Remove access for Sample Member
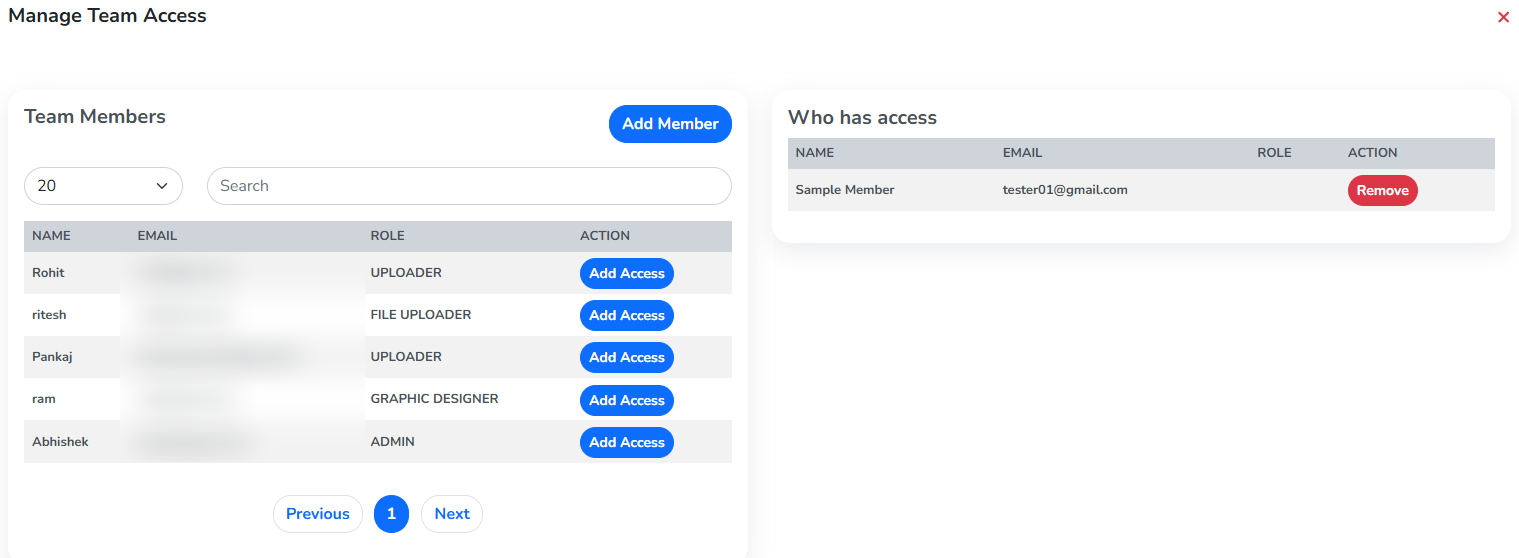The image size is (1519, 558). pyautogui.click(x=1382, y=190)
